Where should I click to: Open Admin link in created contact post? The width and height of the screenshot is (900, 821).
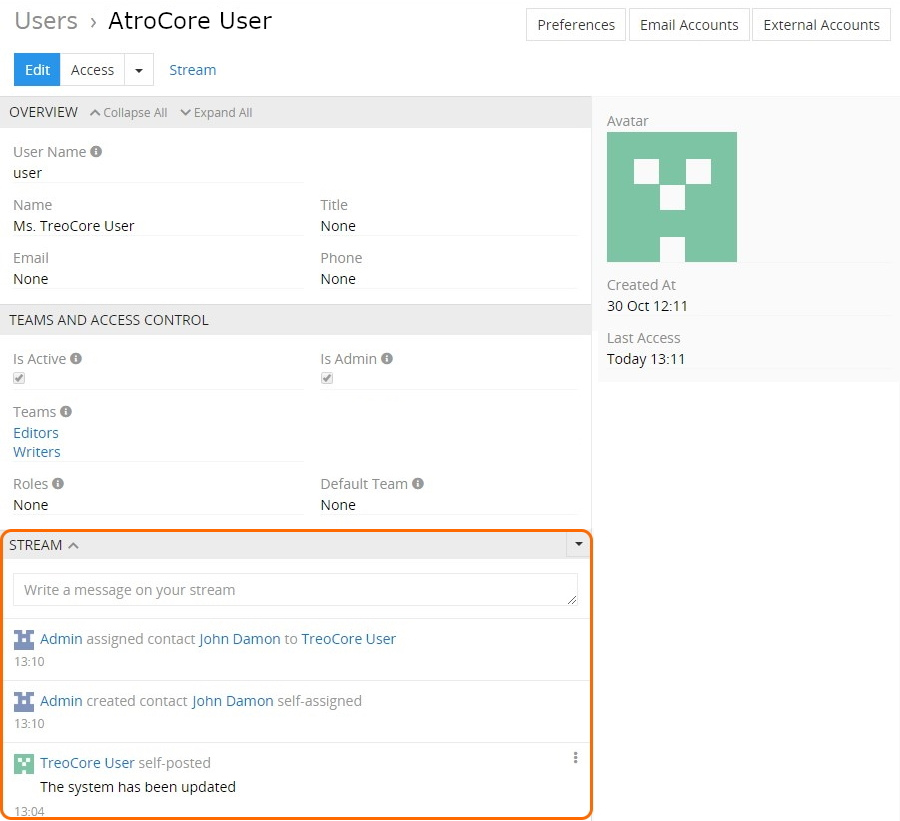click(61, 701)
